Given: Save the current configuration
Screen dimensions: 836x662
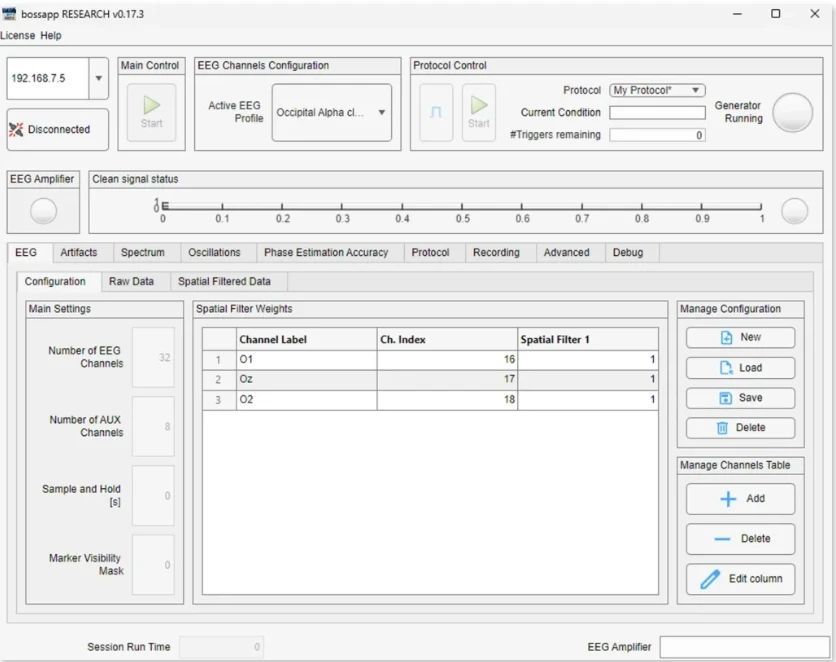Looking at the screenshot, I should (726, 398).
